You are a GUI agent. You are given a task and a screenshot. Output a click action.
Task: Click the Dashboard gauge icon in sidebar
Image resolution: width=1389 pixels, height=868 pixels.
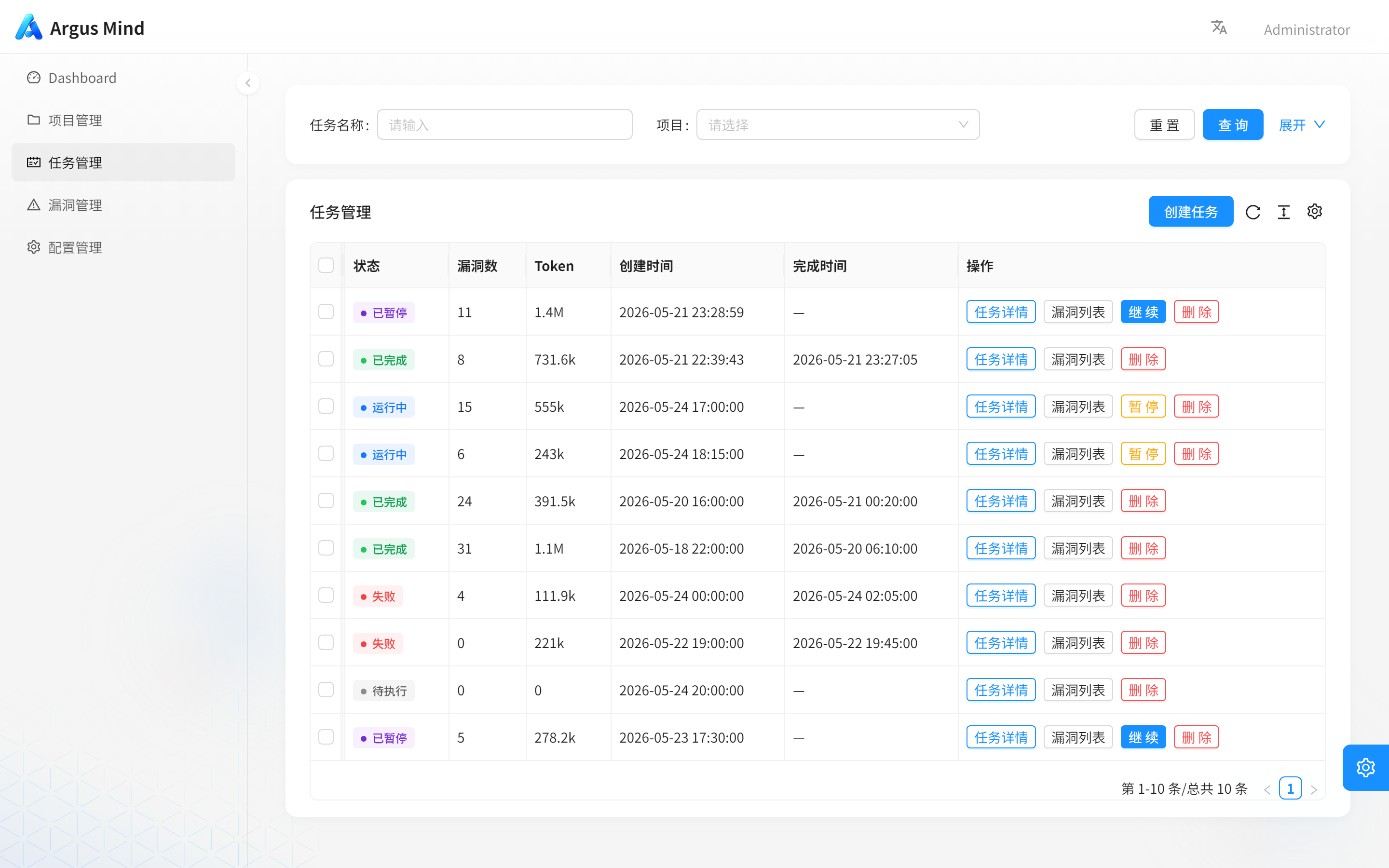pos(34,78)
